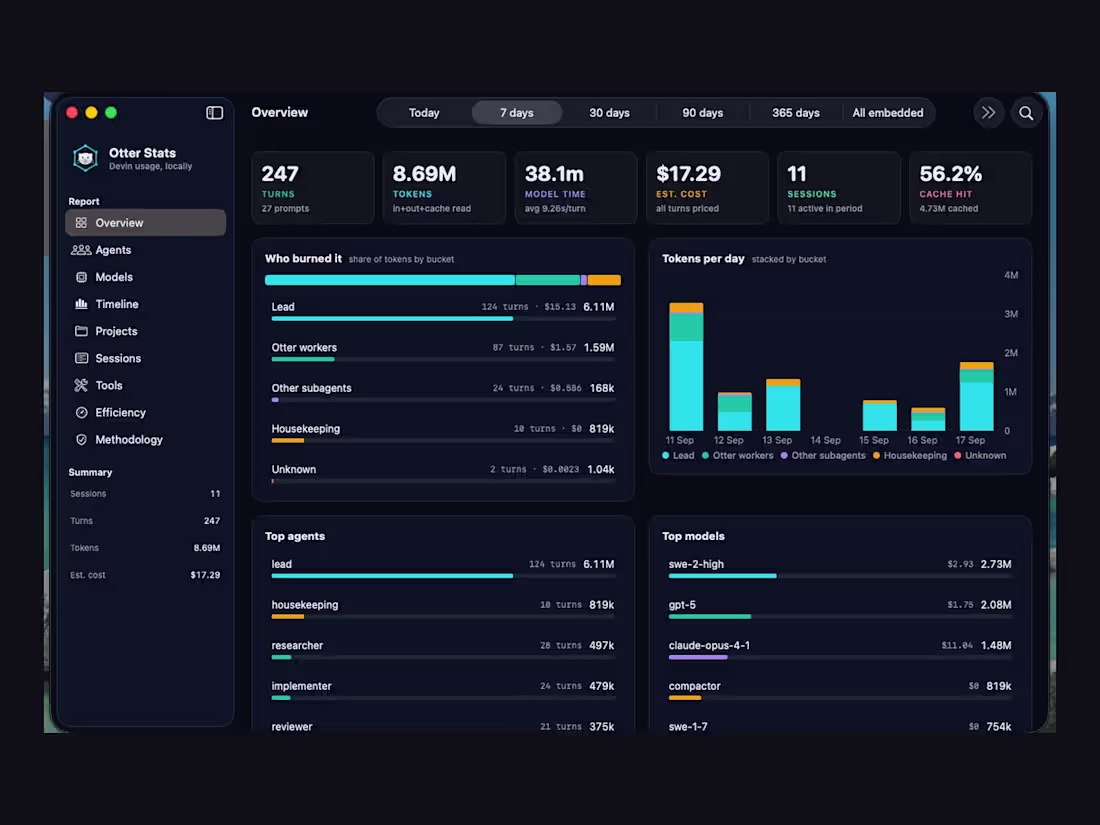Select the 7 days time range
Screen dimensions: 1100x825
click(x=517, y=113)
